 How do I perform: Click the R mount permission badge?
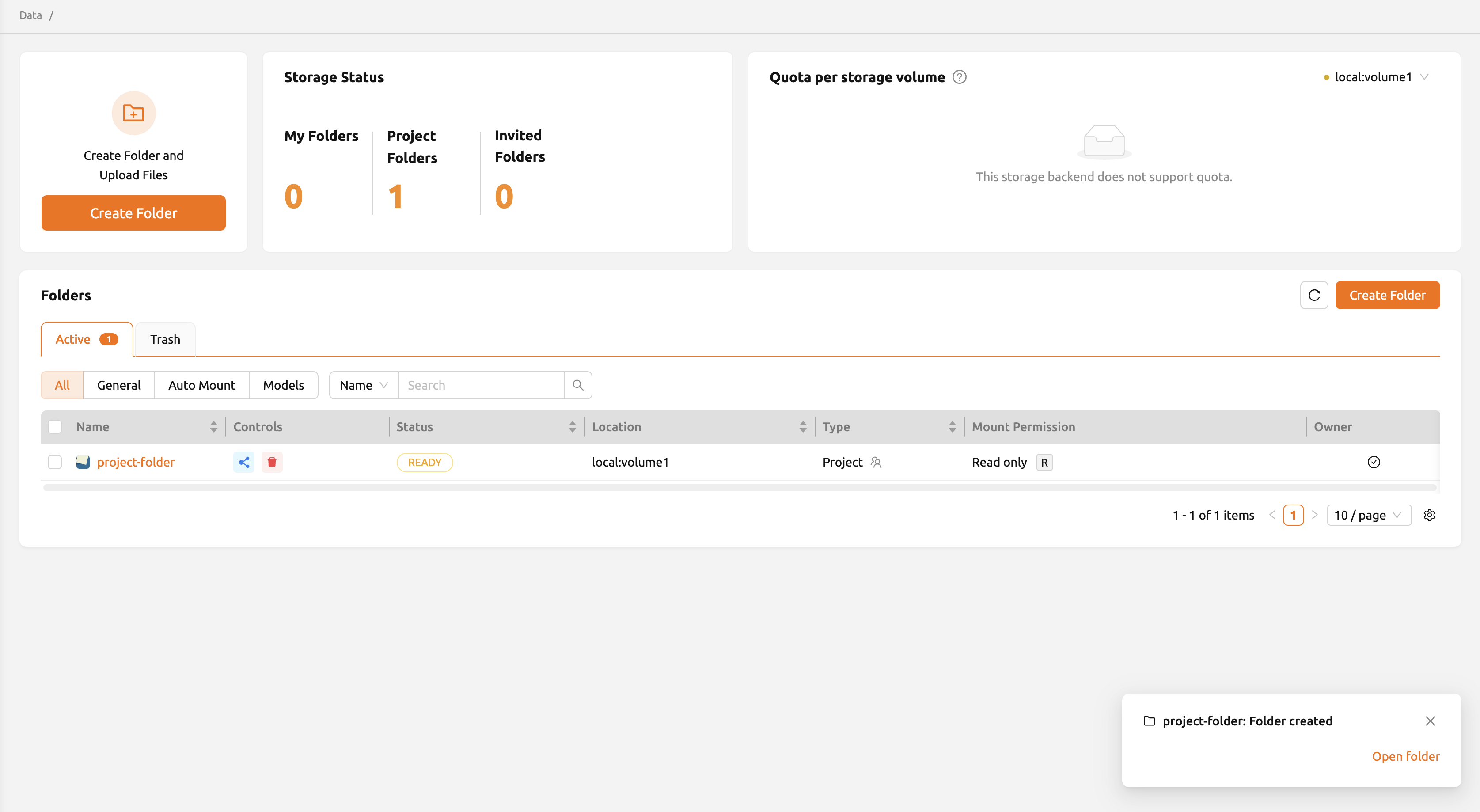(x=1044, y=462)
